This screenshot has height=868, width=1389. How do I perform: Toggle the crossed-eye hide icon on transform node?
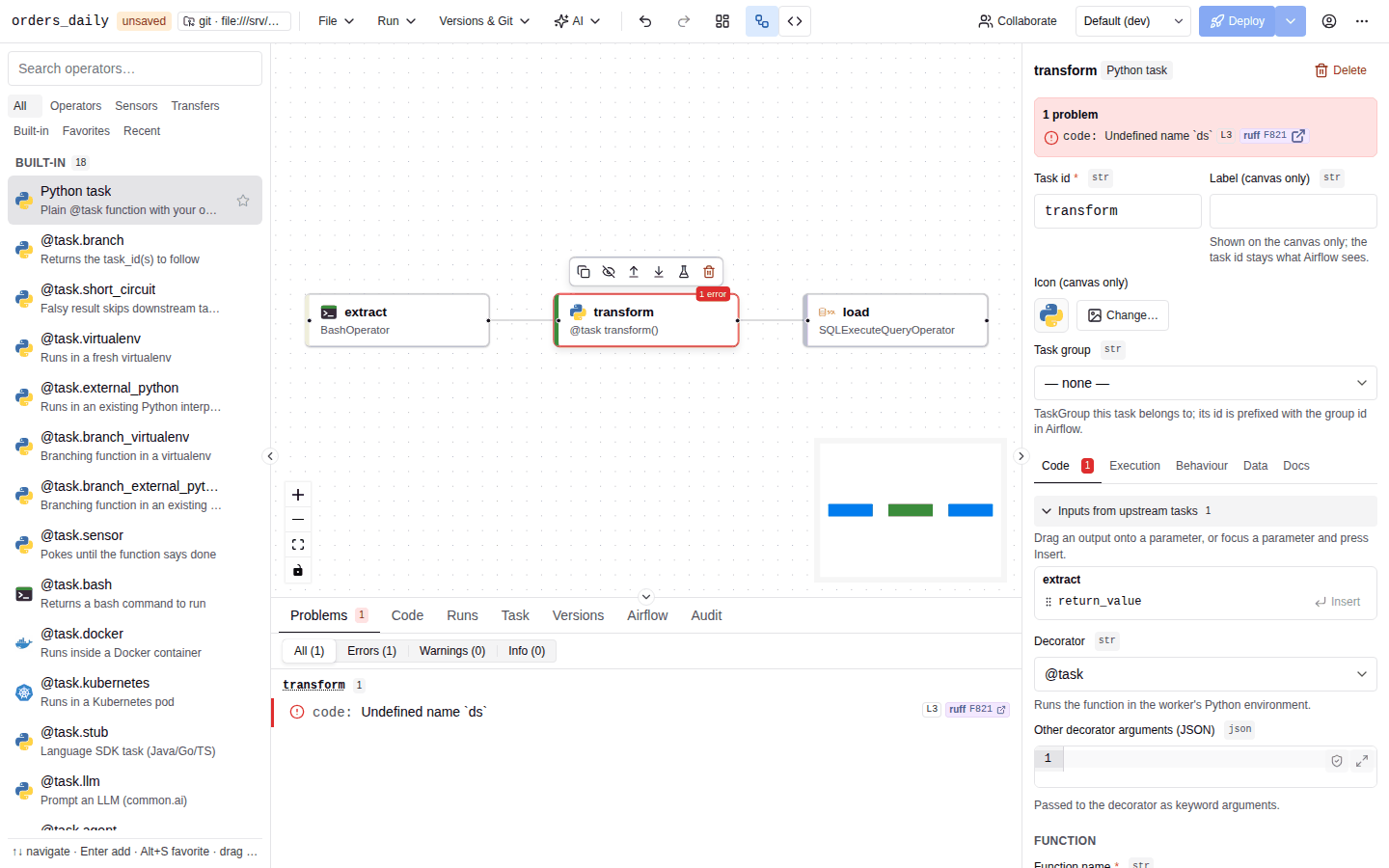pos(609,272)
